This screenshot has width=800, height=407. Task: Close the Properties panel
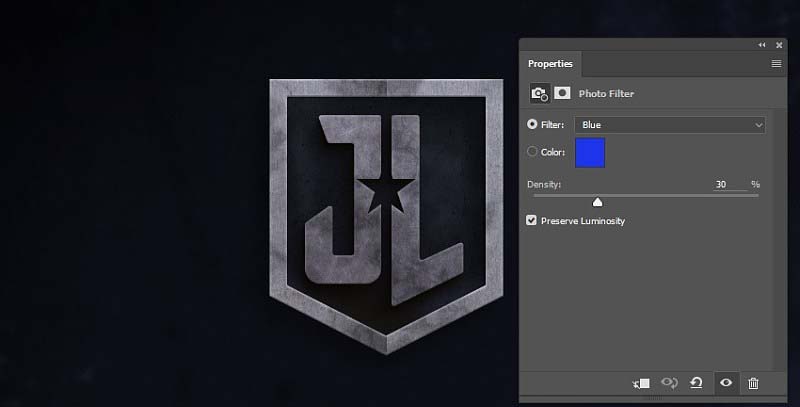[779, 45]
